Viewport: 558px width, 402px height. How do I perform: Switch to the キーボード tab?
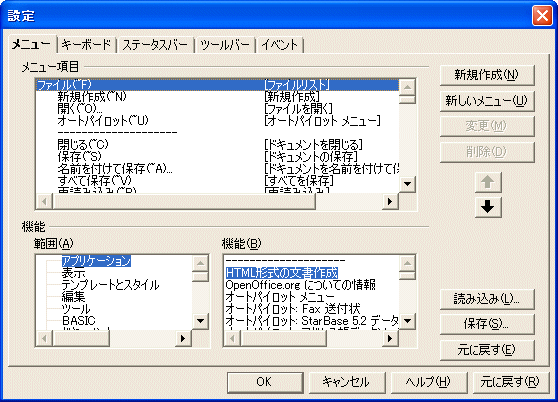pyautogui.click(x=86, y=45)
